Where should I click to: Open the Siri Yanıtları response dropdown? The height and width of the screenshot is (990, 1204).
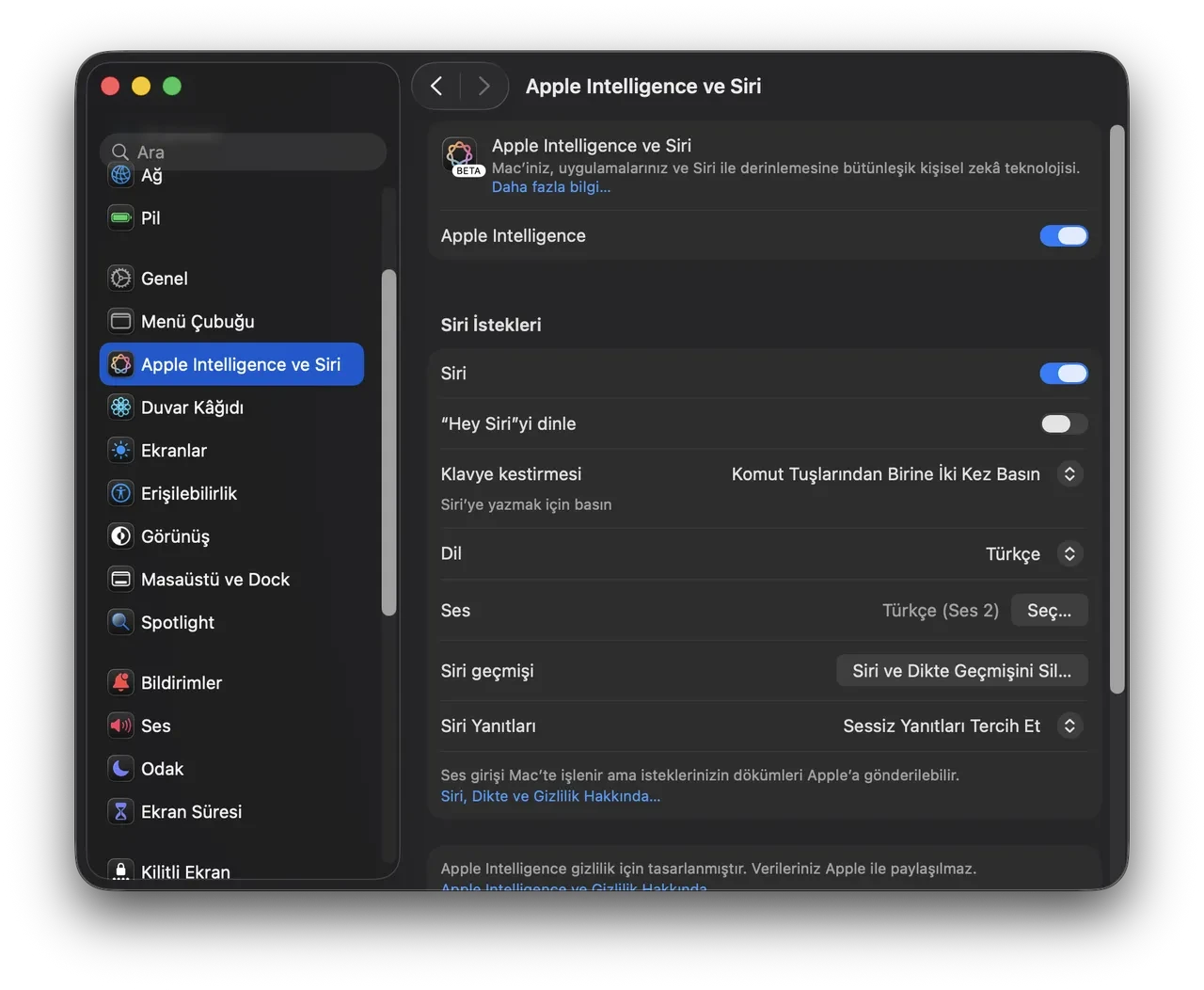1069,726
